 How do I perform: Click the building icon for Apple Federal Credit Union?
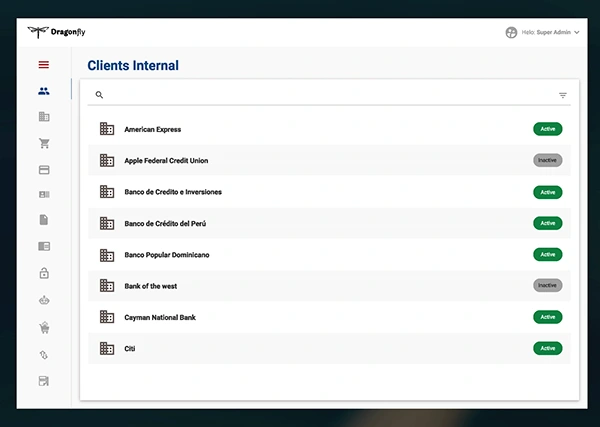[107, 160]
